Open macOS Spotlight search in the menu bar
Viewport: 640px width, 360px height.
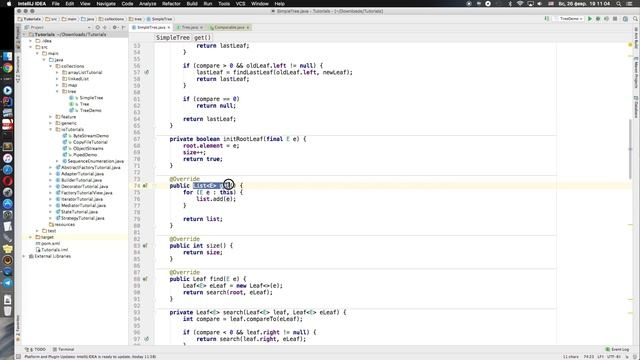[618, 4]
